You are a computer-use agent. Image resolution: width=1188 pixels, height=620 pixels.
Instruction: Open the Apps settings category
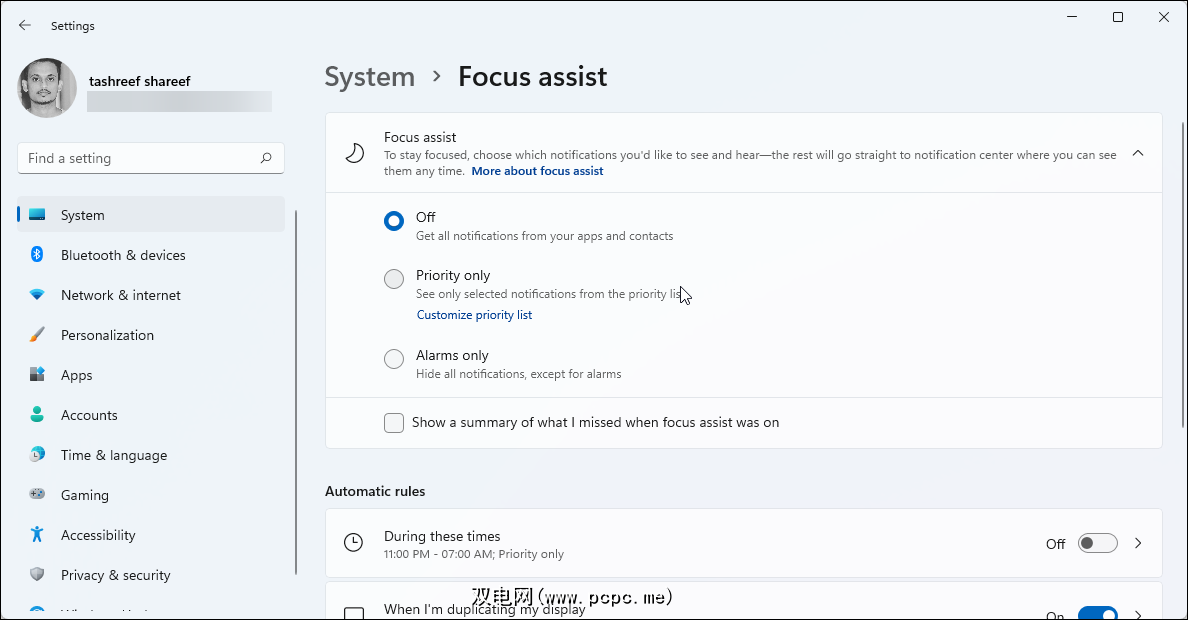(x=76, y=375)
